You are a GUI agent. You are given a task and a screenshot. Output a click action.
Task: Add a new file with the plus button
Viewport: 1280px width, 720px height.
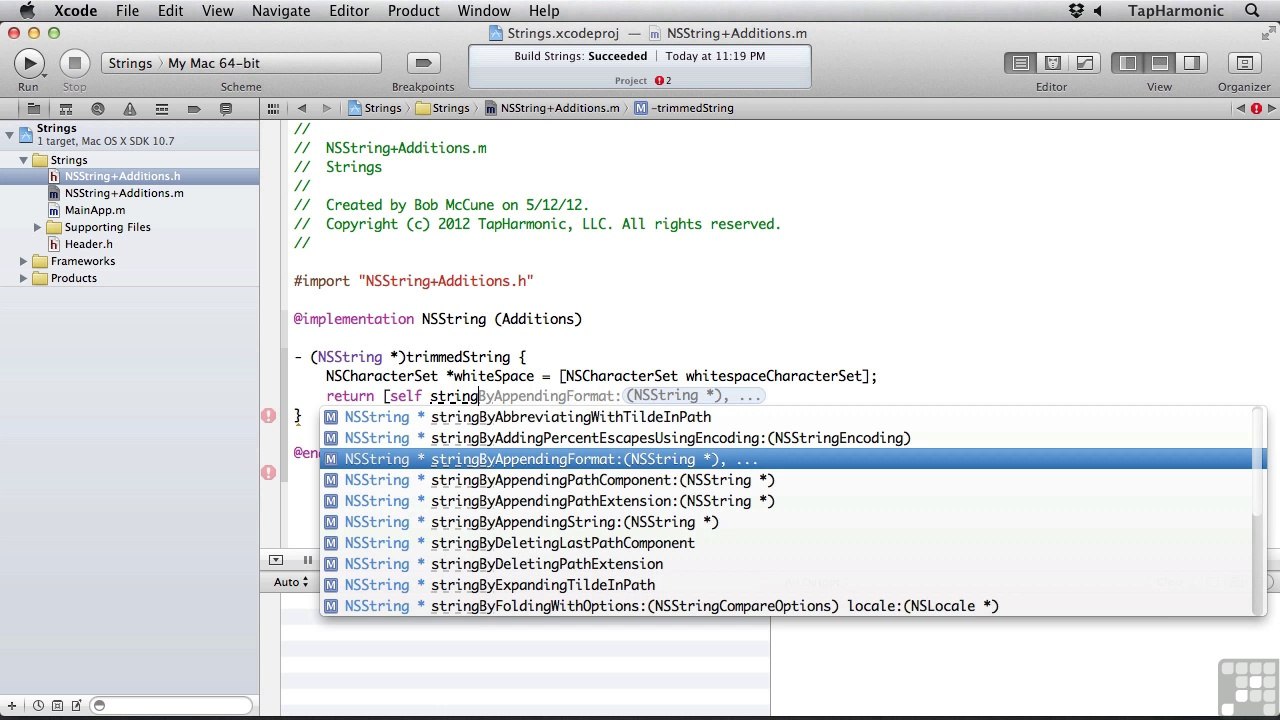pyautogui.click(x=12, y=706)
